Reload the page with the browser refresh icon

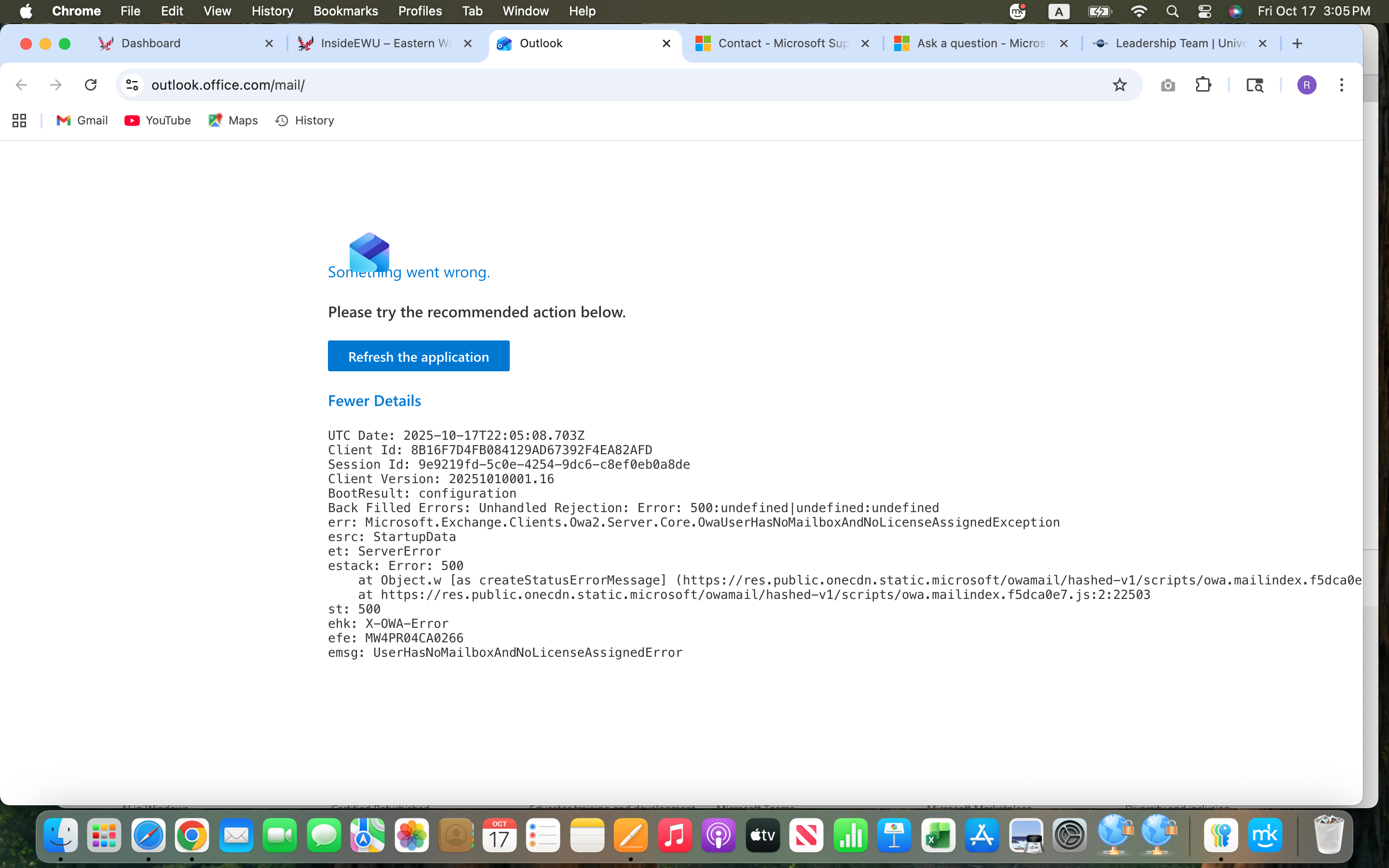91,85
